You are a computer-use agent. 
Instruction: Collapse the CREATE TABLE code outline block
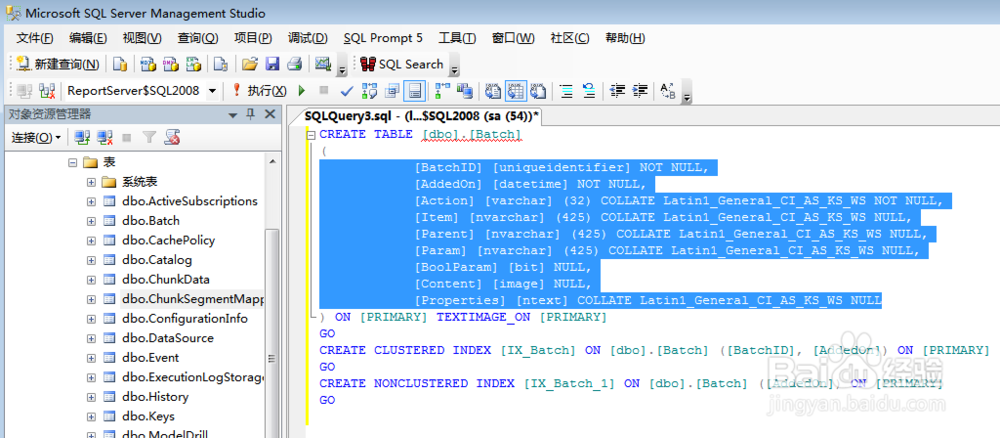pyautogui.click(x=311, y=135)
